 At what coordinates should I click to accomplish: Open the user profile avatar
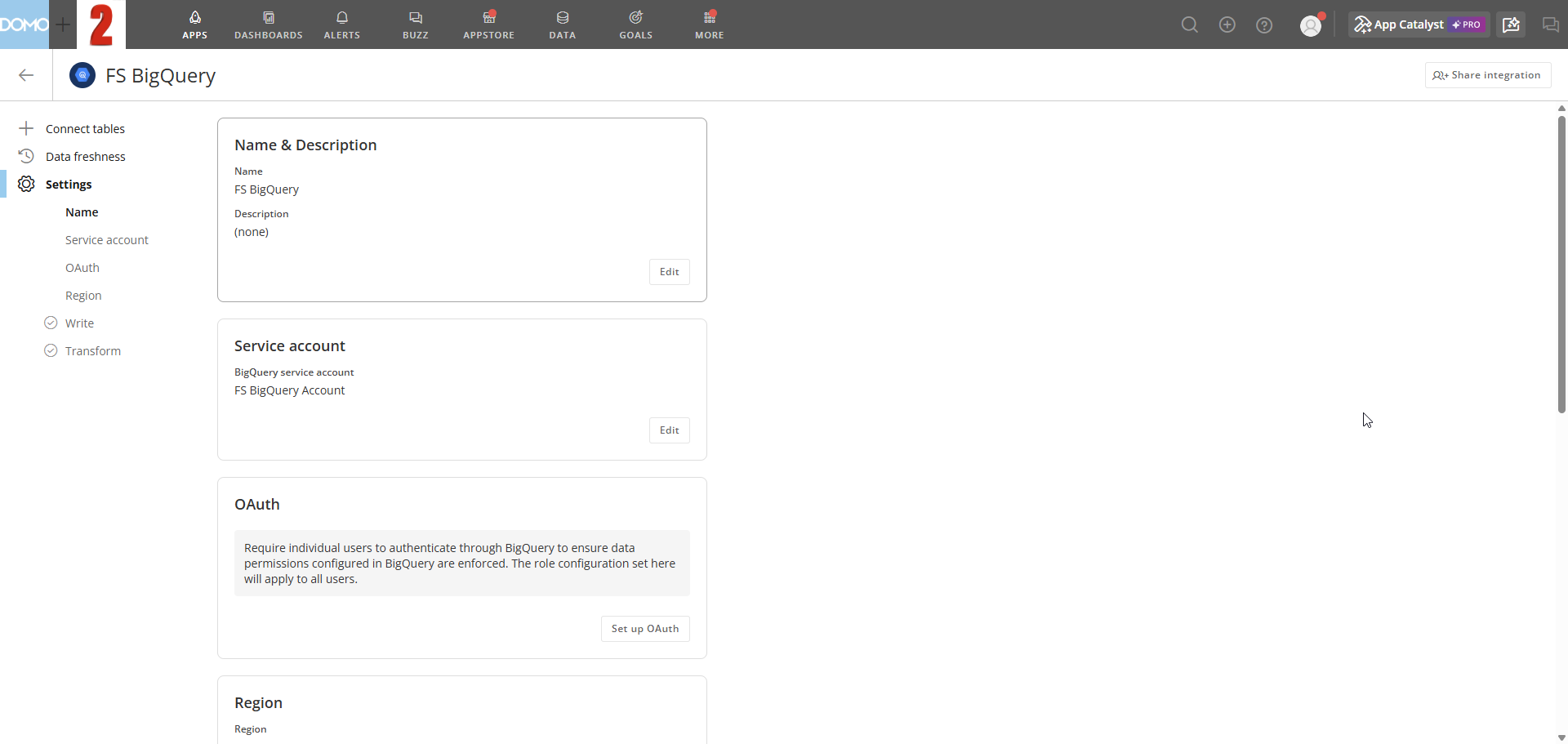1311,25
